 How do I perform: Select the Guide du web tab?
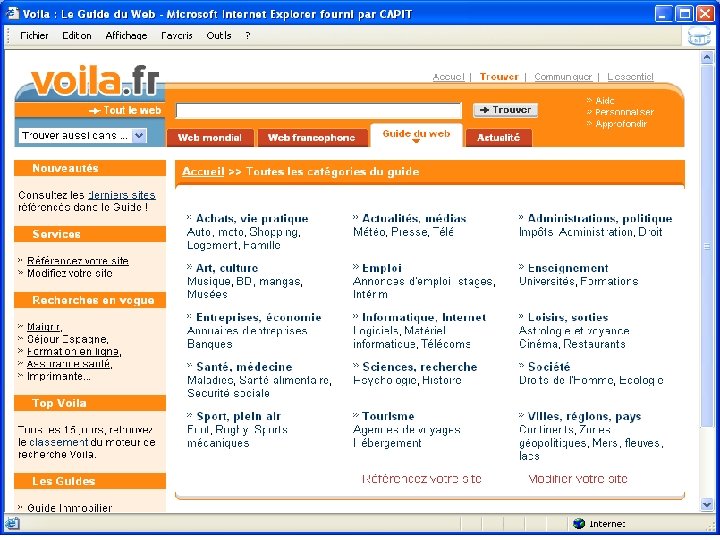tap(416, 135)
